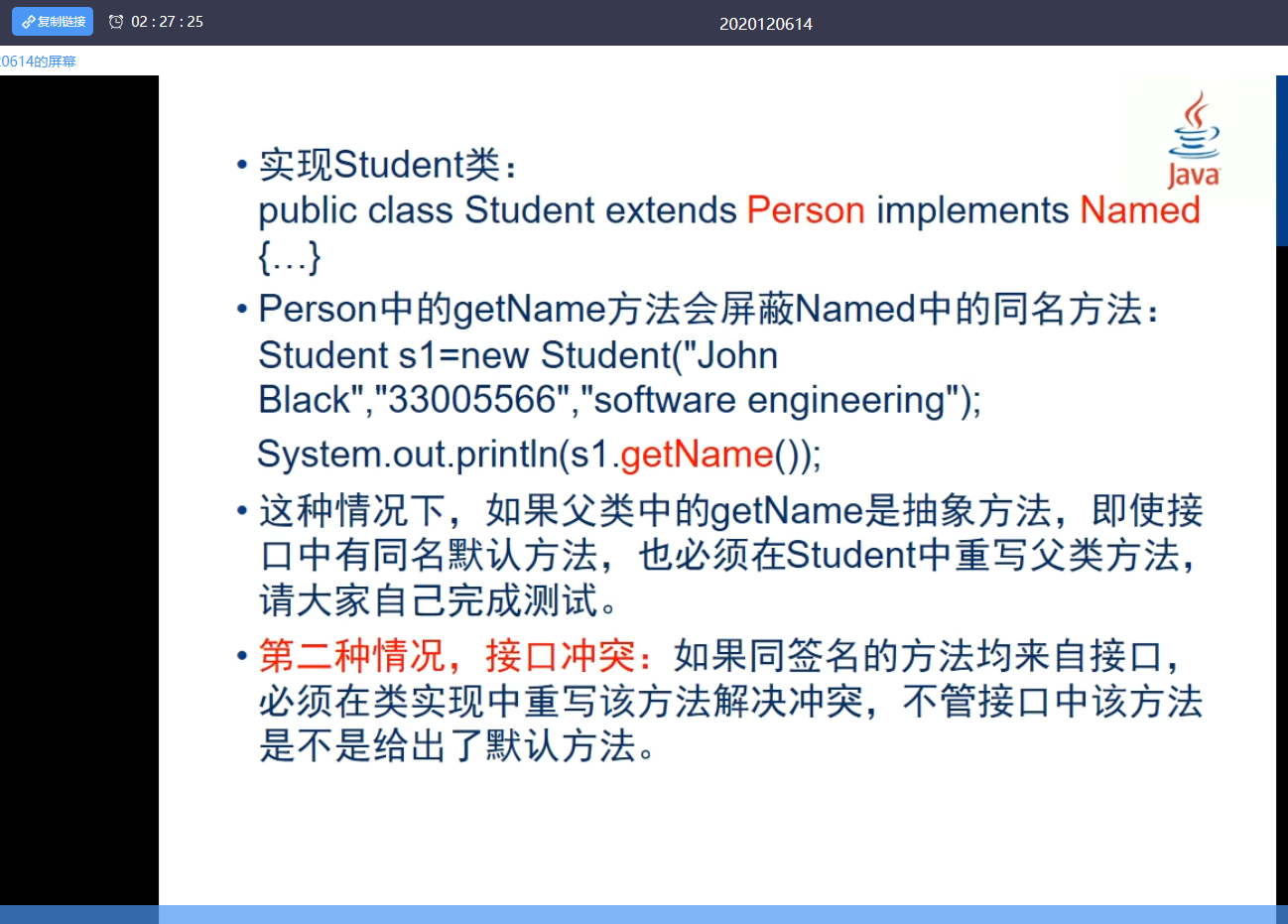Click the red "Java" label beneath the logo
Image resolution: width=1288 pixels, height=924 pixels.
(x=1194, y=175)
